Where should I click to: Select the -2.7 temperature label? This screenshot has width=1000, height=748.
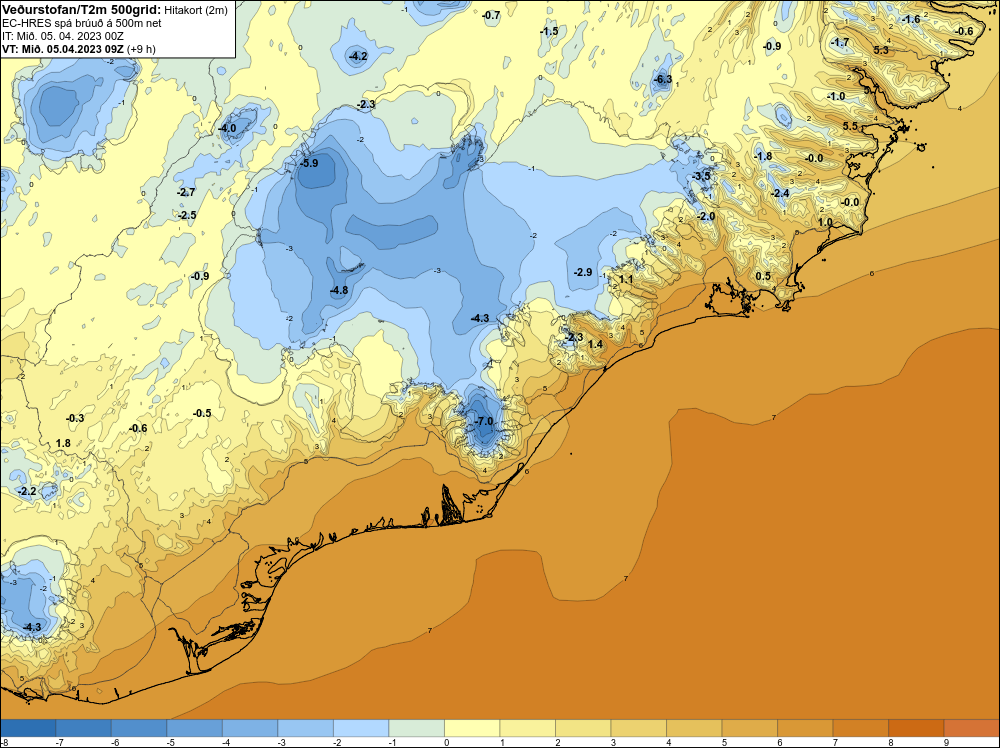(186, 192)
